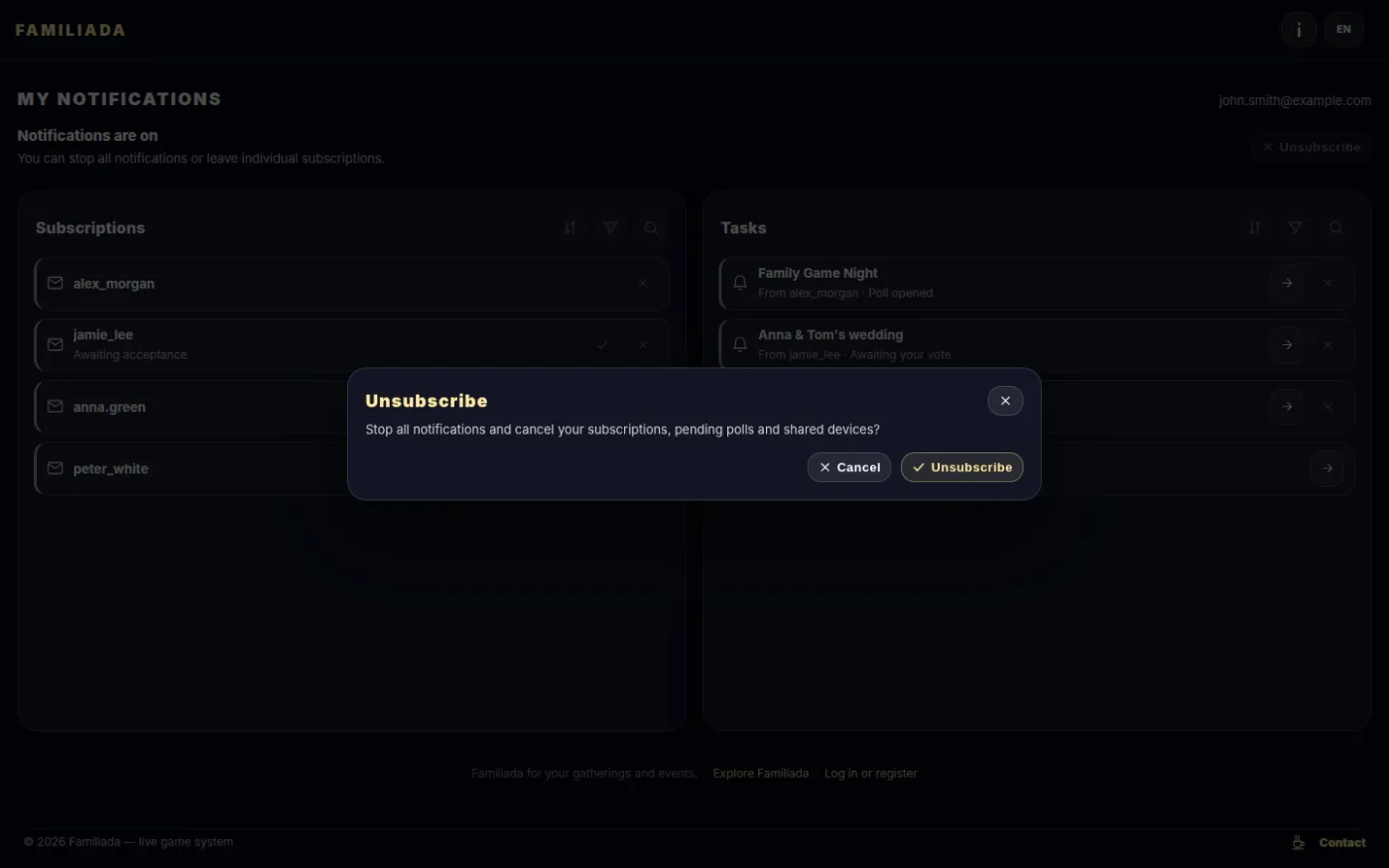1389x868 pixels.
Task: Dismiss the Anna & Tom's wedding task
Action: click(x=1327, y=345)
